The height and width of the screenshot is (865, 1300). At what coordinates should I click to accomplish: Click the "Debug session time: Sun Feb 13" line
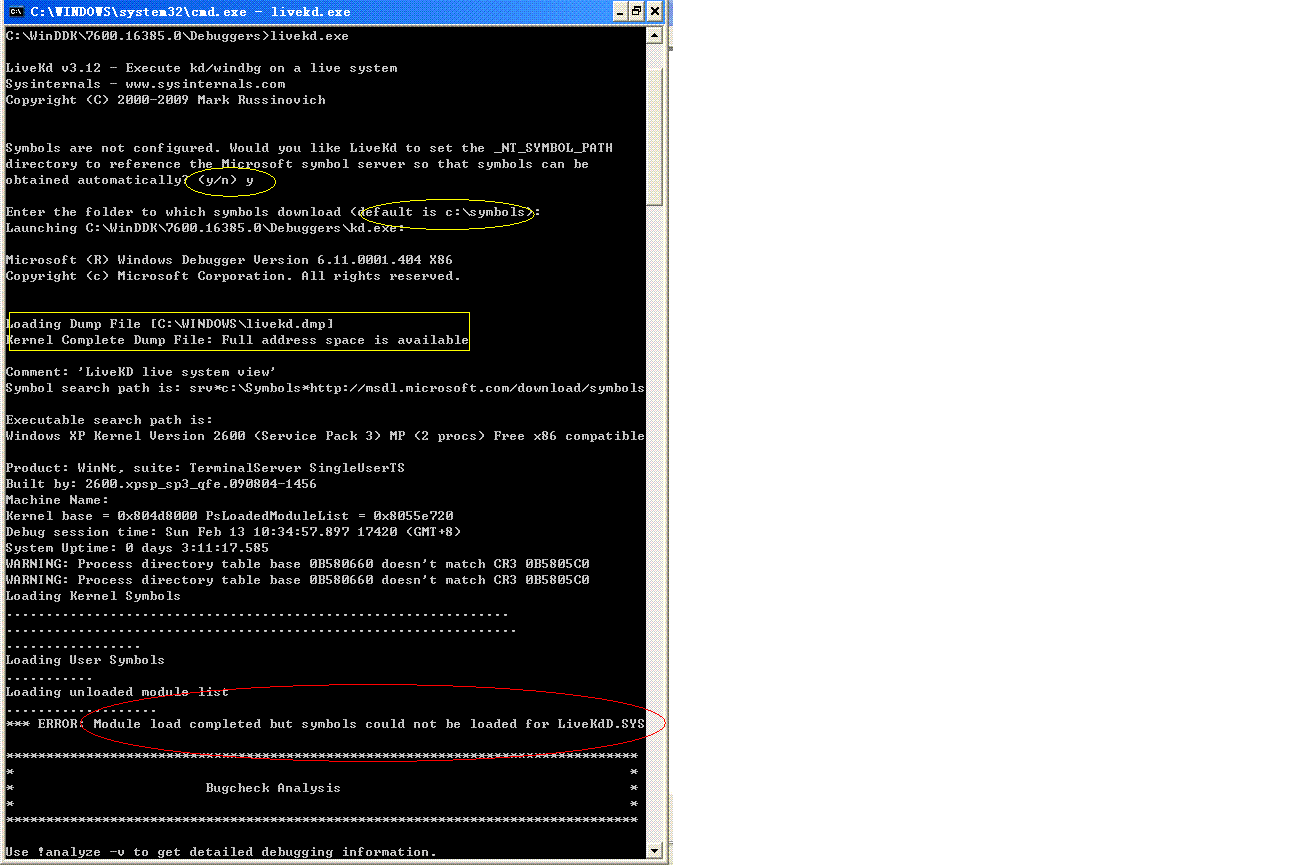tap(234, 532)
